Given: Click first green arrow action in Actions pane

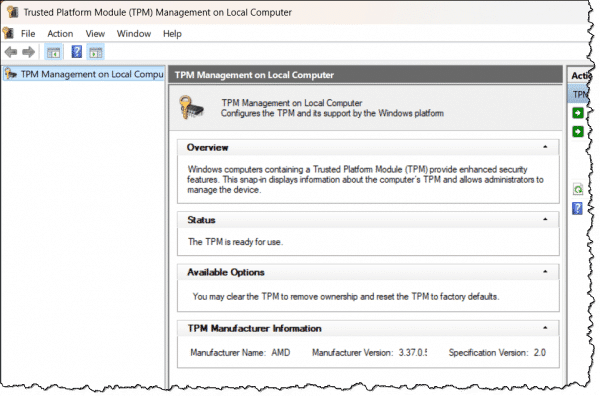Looking at the screenshot, I should (577, 113).
